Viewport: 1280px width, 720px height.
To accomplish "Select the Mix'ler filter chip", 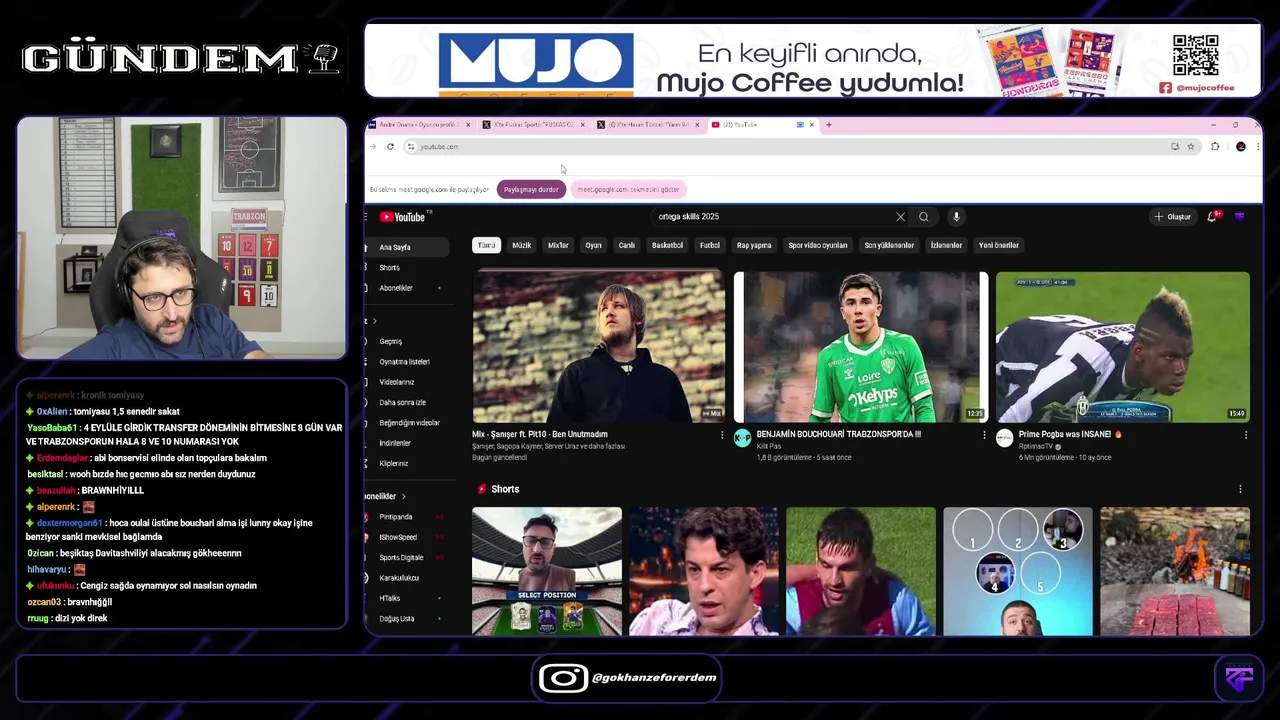I will pyautogui.click(x=558, y=245).
